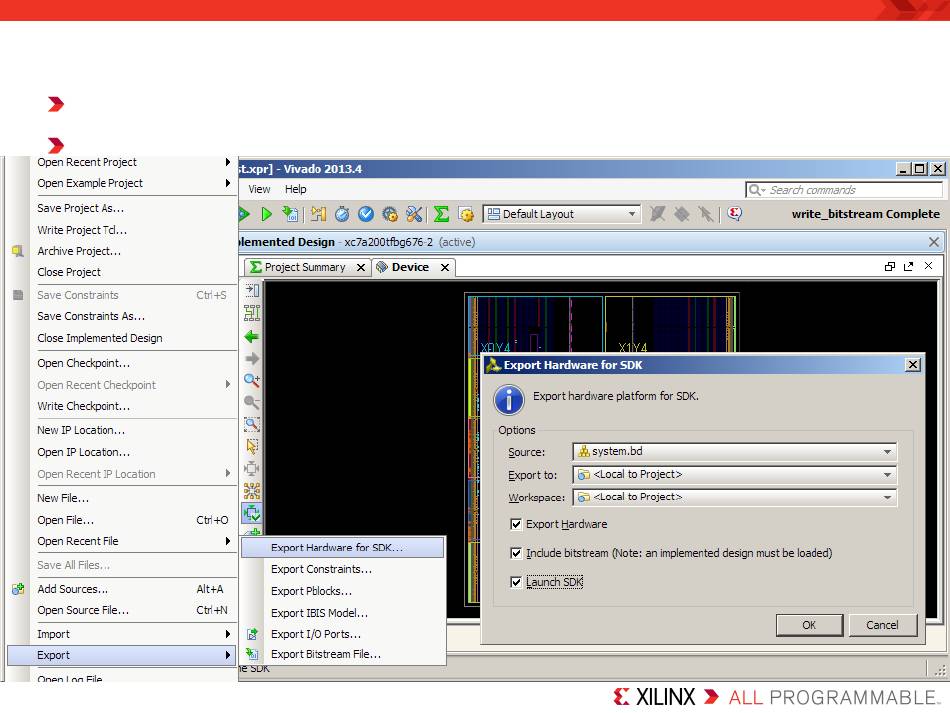The image size is (950, 713).
Task: Click the hierarchy layout icon in Device toolbar
Action: tap(251, 313)
